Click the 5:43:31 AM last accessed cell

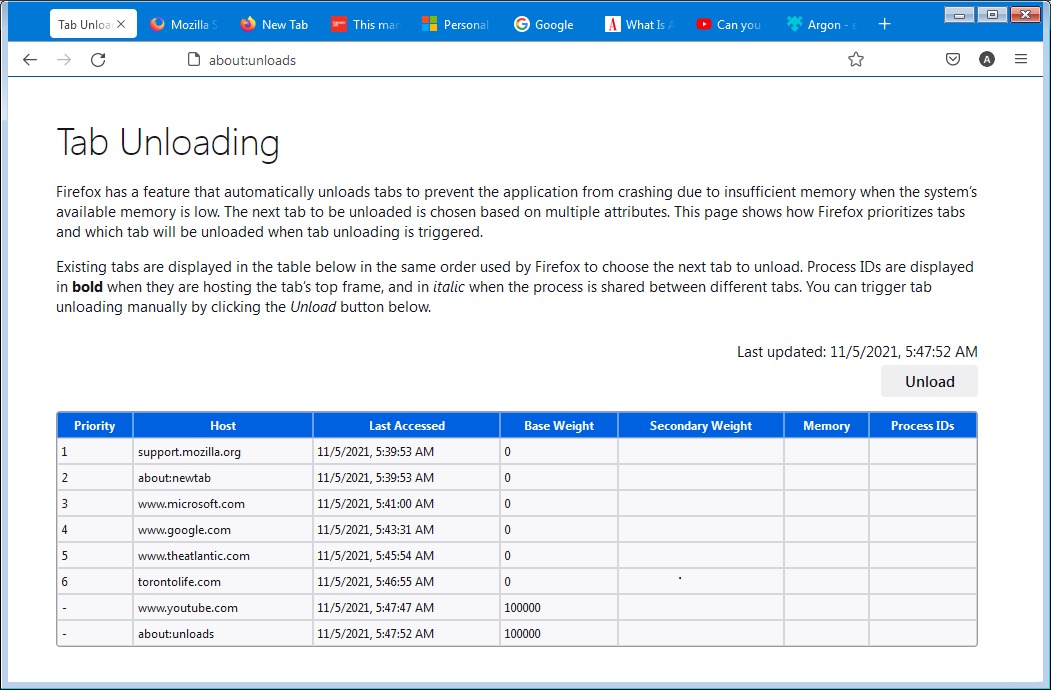click(407, 530)
